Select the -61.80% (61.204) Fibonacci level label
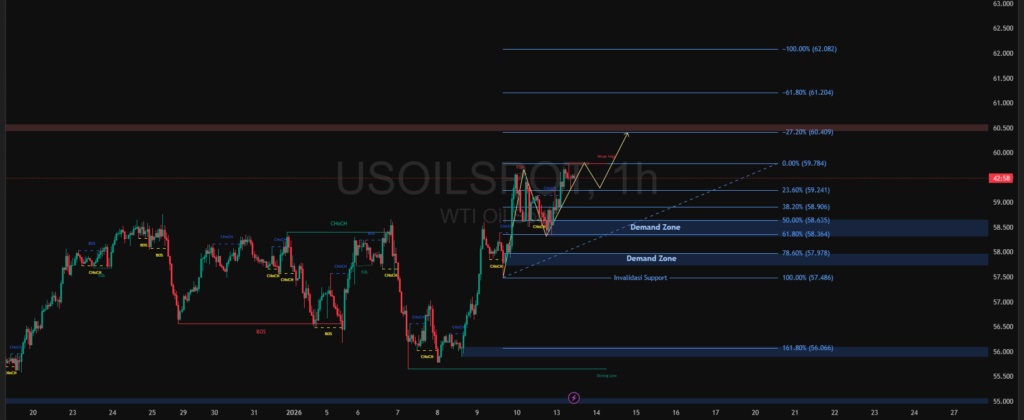 pos(808,93)
